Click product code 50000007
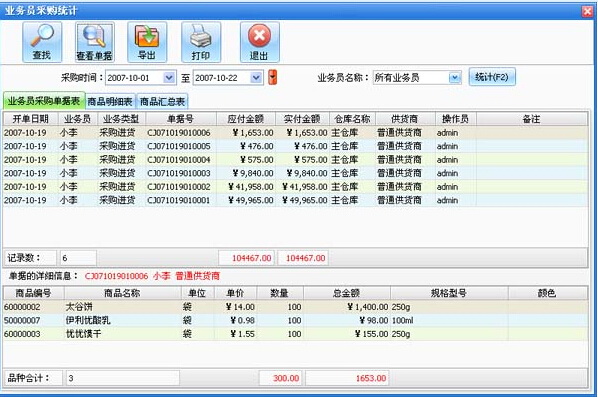 pyautogui.click(x=22, y=320)
